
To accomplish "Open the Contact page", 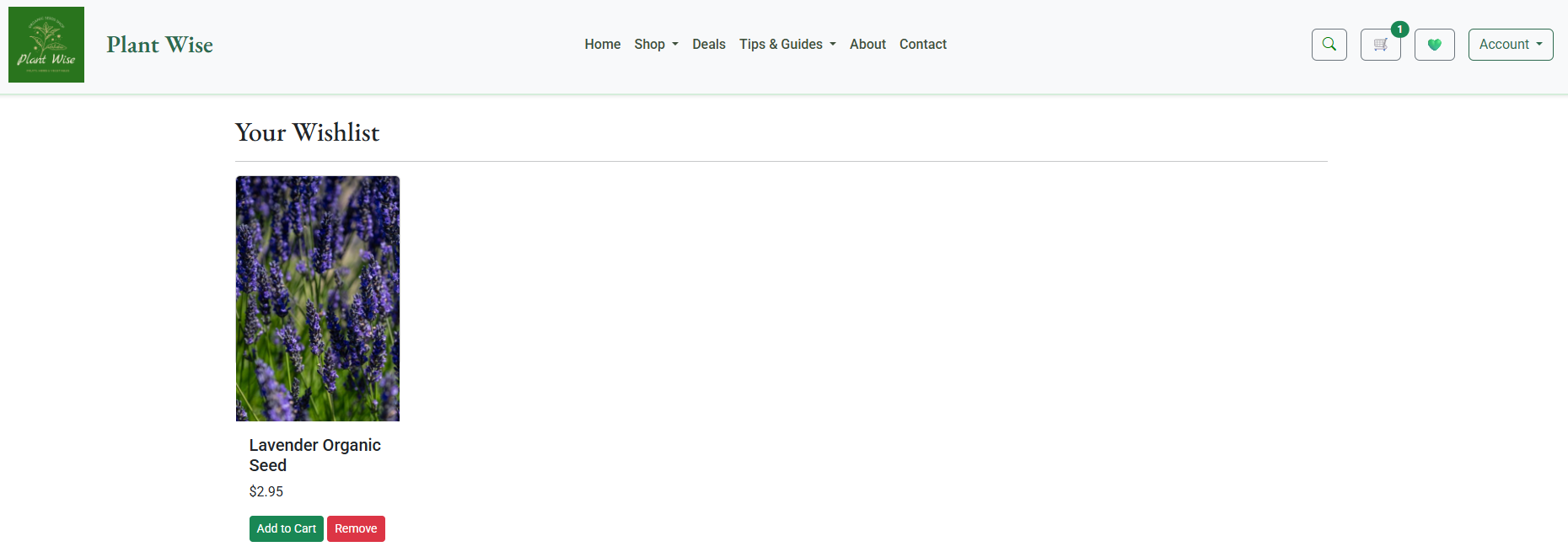I will pos(923,44).
